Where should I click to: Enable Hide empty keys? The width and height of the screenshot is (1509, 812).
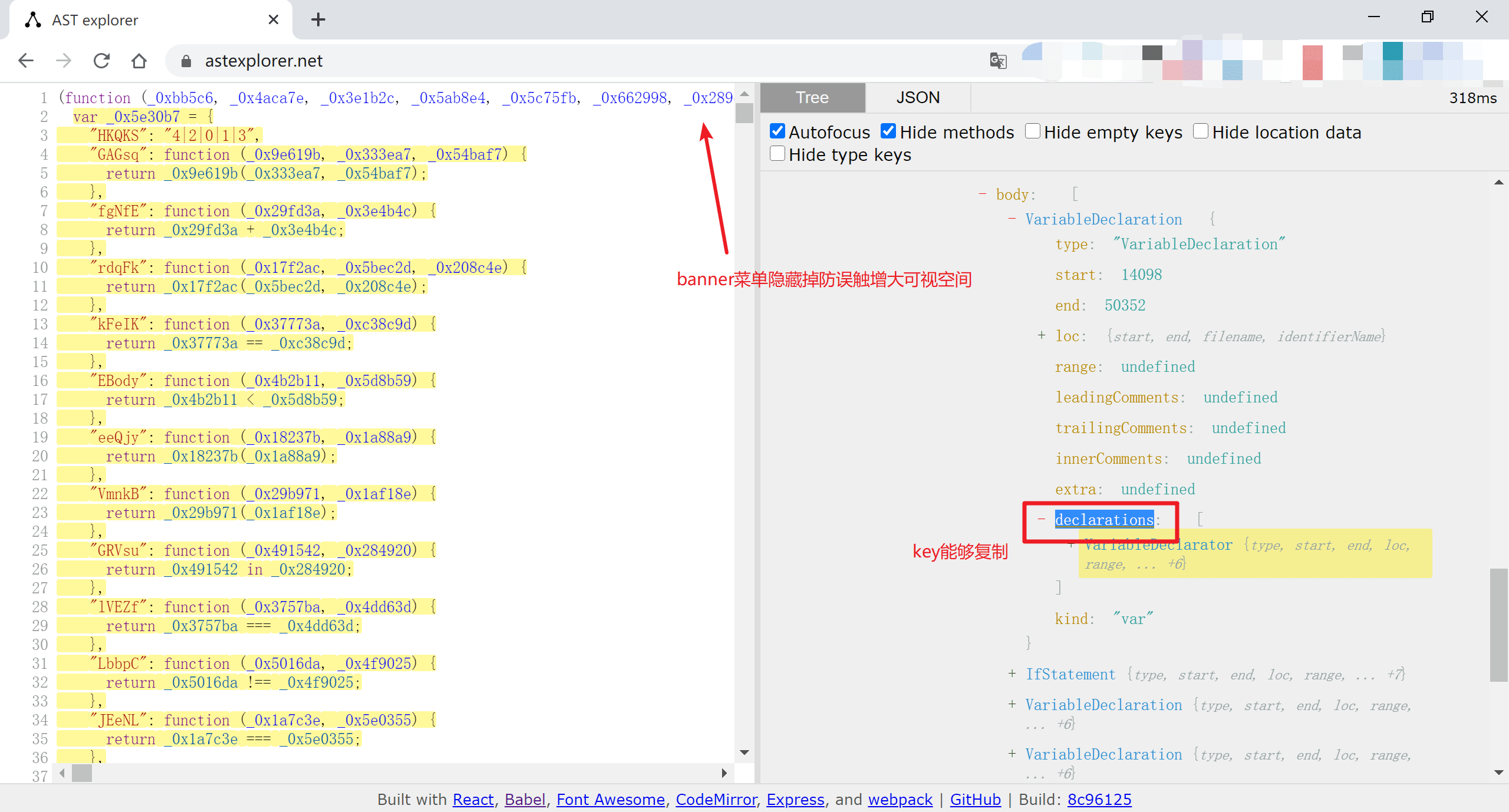[x=1033, y=131]
